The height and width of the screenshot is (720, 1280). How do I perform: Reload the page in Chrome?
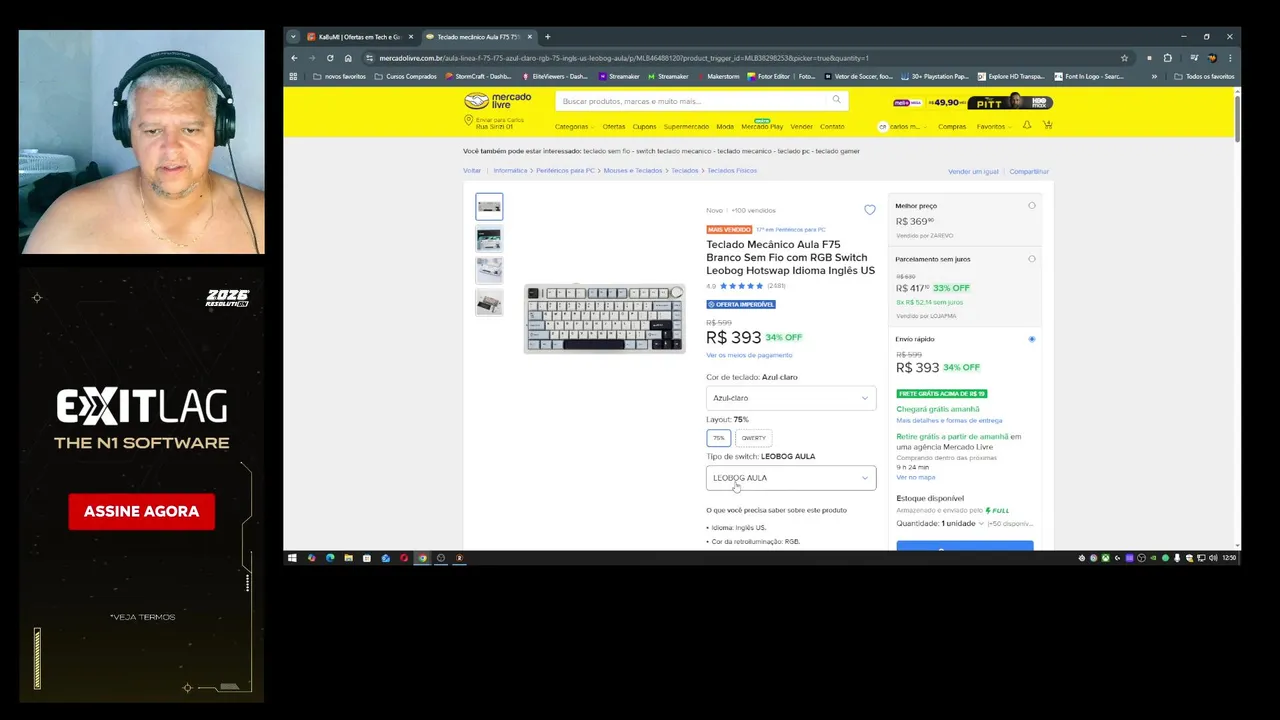coord(330,58)
